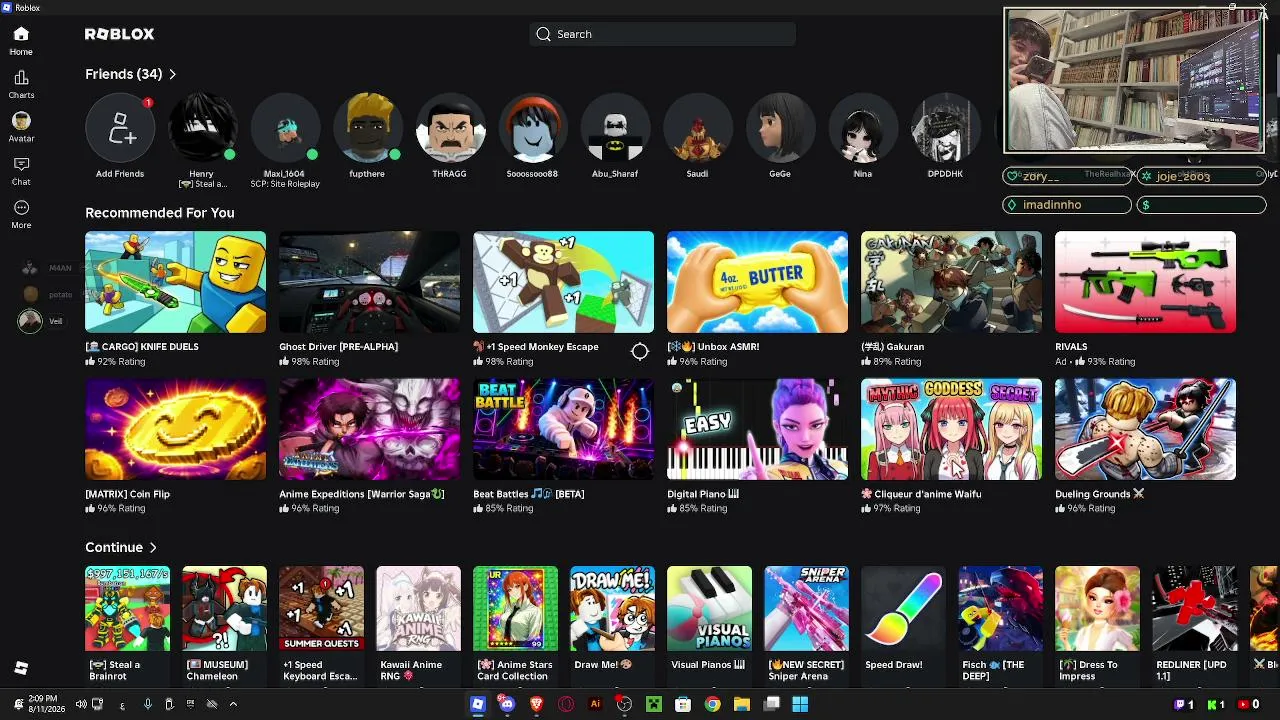
Task: Open the Gakuran game link
Action: (x=952, y=282)
